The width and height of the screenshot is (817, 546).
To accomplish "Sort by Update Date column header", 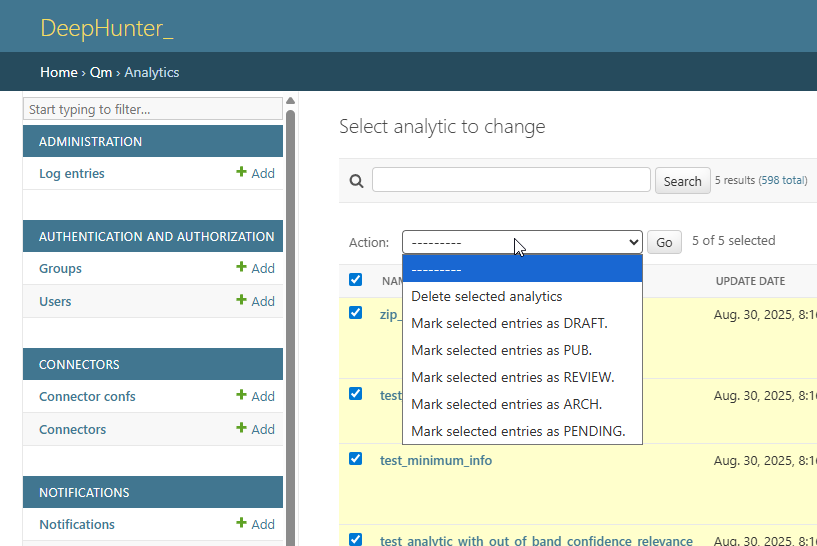I will [750, 281].
